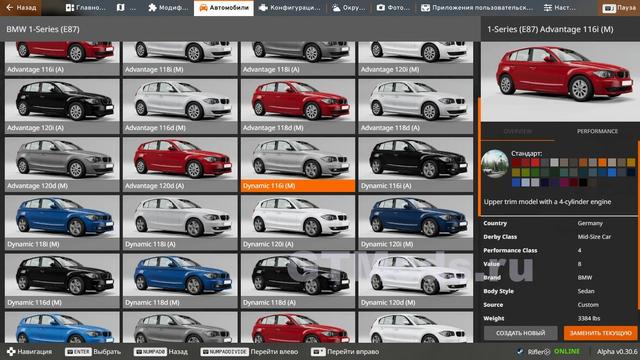Click the ENTER Выбрать hint
This screenshot has width=640, height=360.
(93, 351)
